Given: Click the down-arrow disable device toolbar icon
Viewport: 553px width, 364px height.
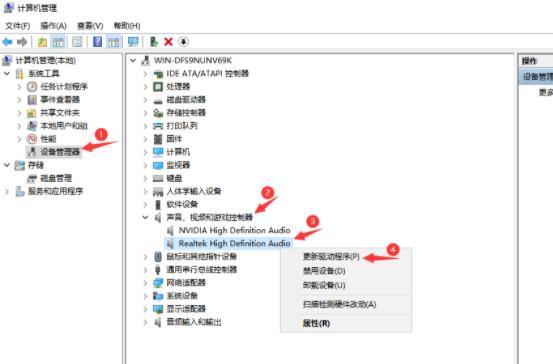Looking at the screenshot, I should point(183,42).
